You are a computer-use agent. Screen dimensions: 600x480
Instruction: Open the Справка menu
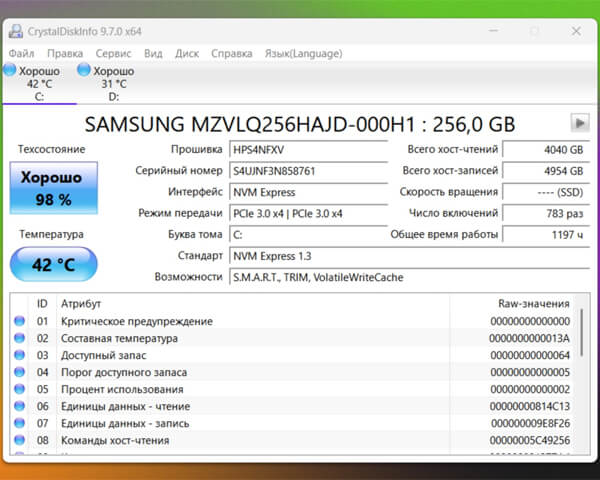[x=232, y=53]
